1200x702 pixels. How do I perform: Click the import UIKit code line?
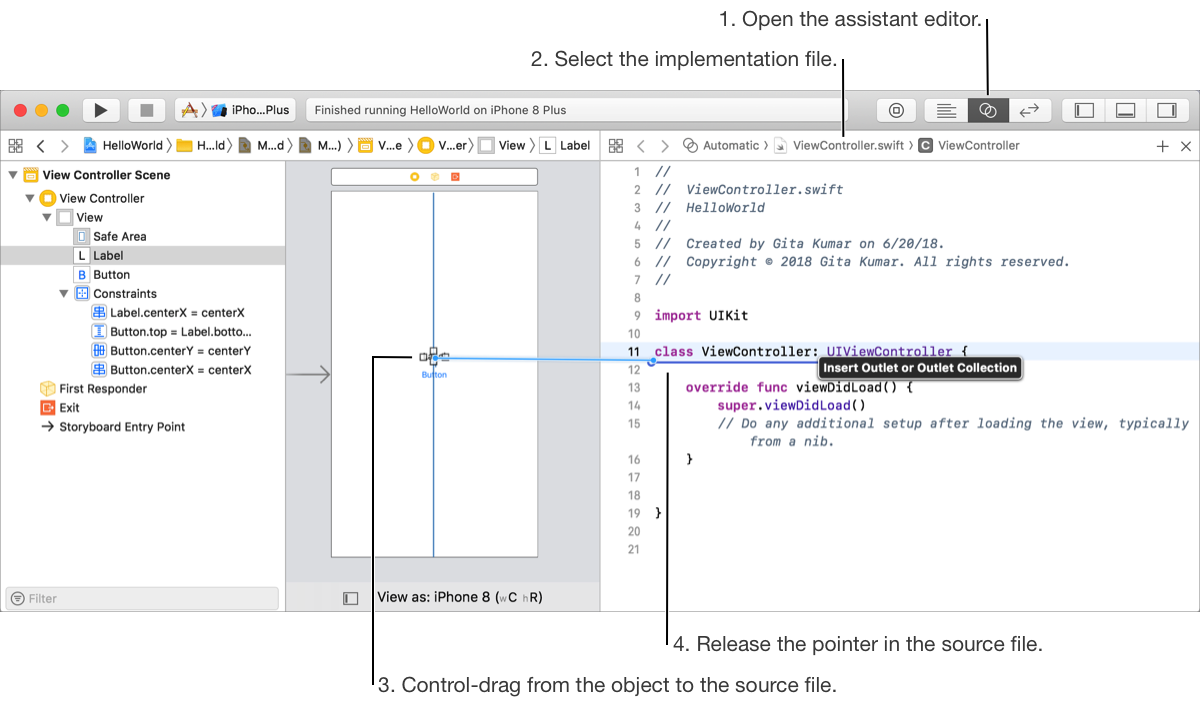pyautogui.click(x=701, y=316)
